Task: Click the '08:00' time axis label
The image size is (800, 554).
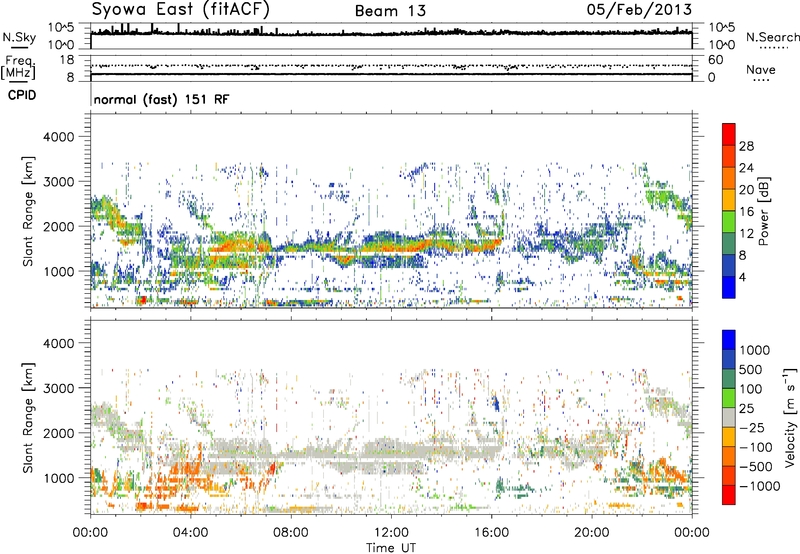Action: tap(290, 533)
